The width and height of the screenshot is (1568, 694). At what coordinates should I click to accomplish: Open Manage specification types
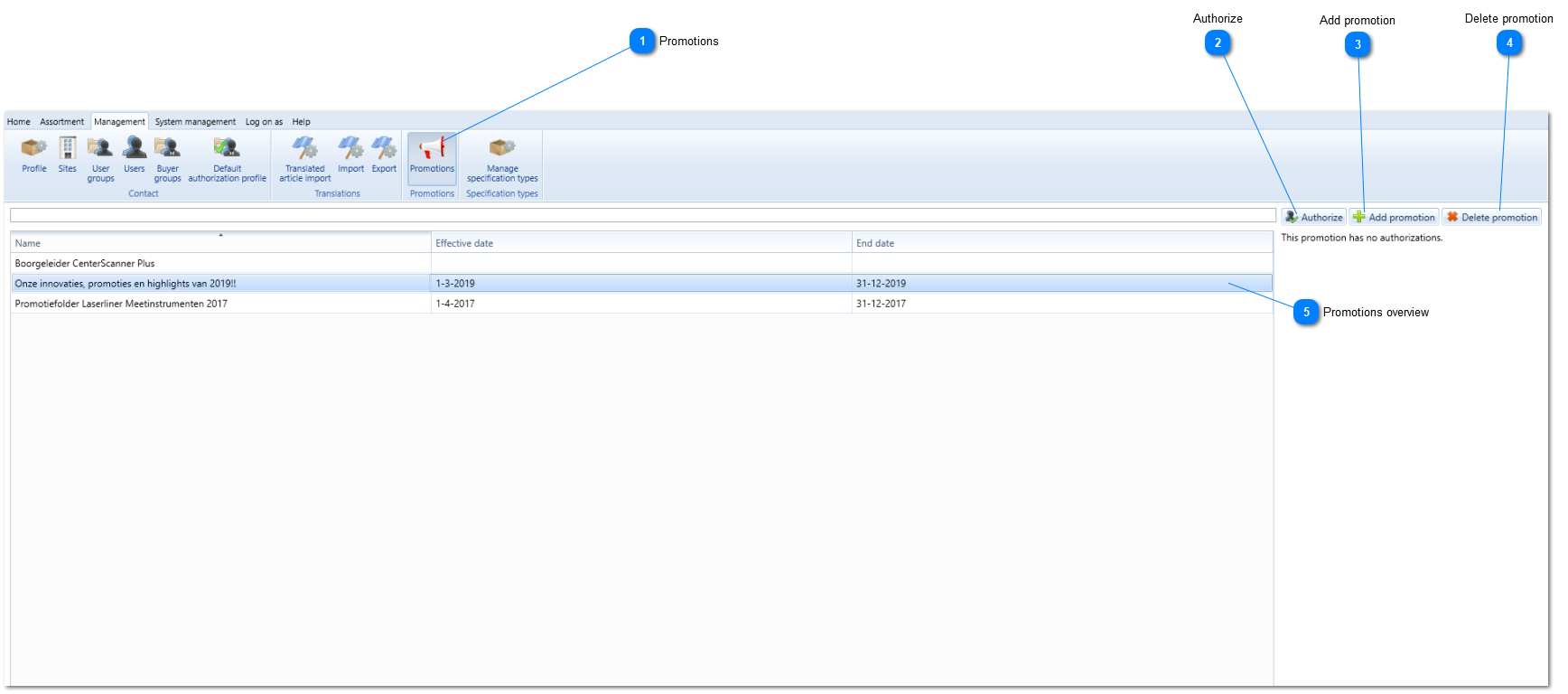point(502,159)
